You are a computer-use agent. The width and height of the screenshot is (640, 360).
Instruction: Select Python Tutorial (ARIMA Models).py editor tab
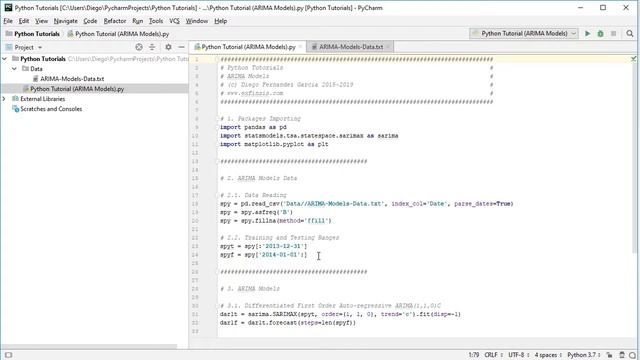[x=249, y=47]
